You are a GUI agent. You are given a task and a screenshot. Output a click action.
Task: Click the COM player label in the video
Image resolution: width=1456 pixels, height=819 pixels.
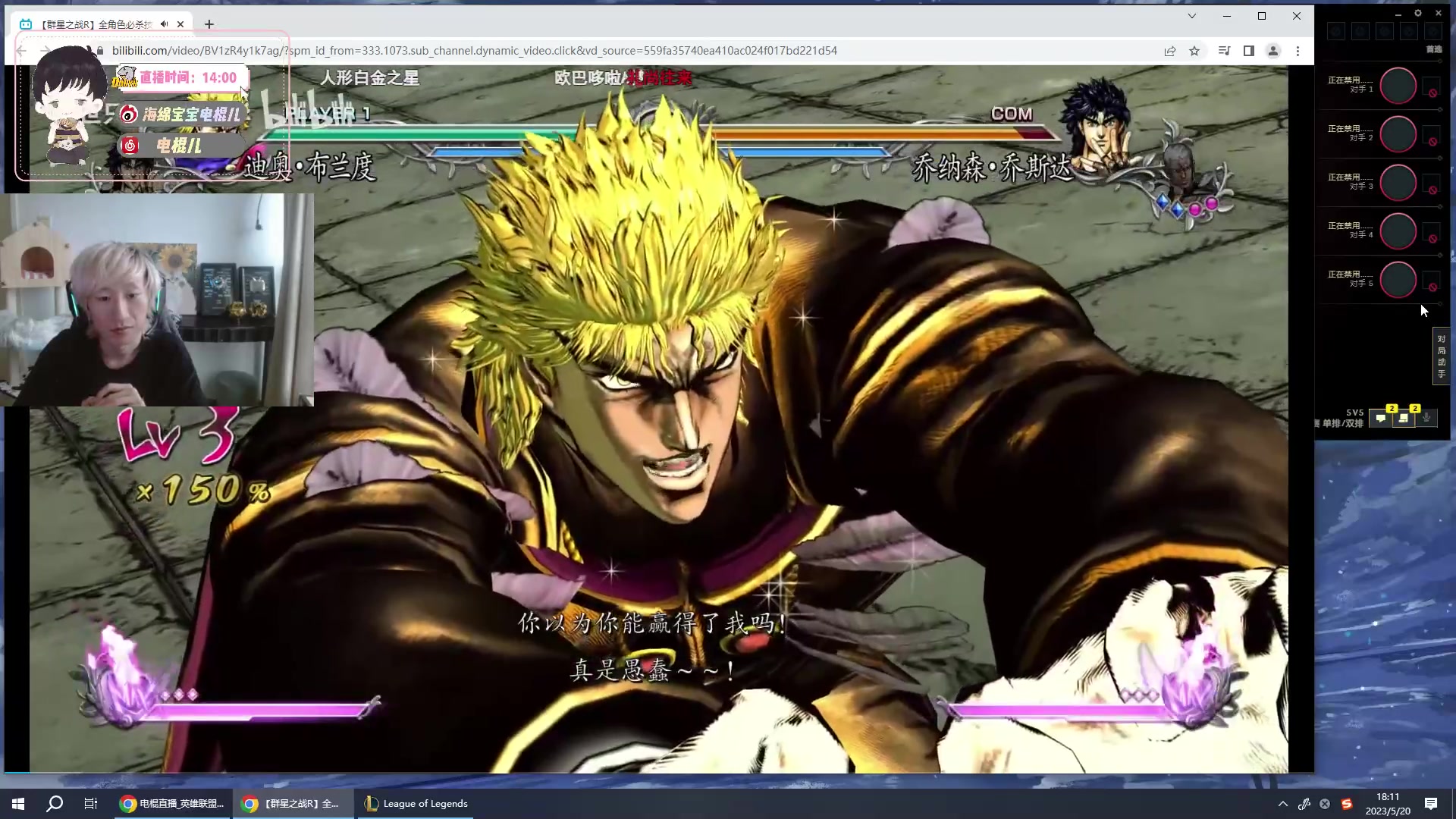1012,114
